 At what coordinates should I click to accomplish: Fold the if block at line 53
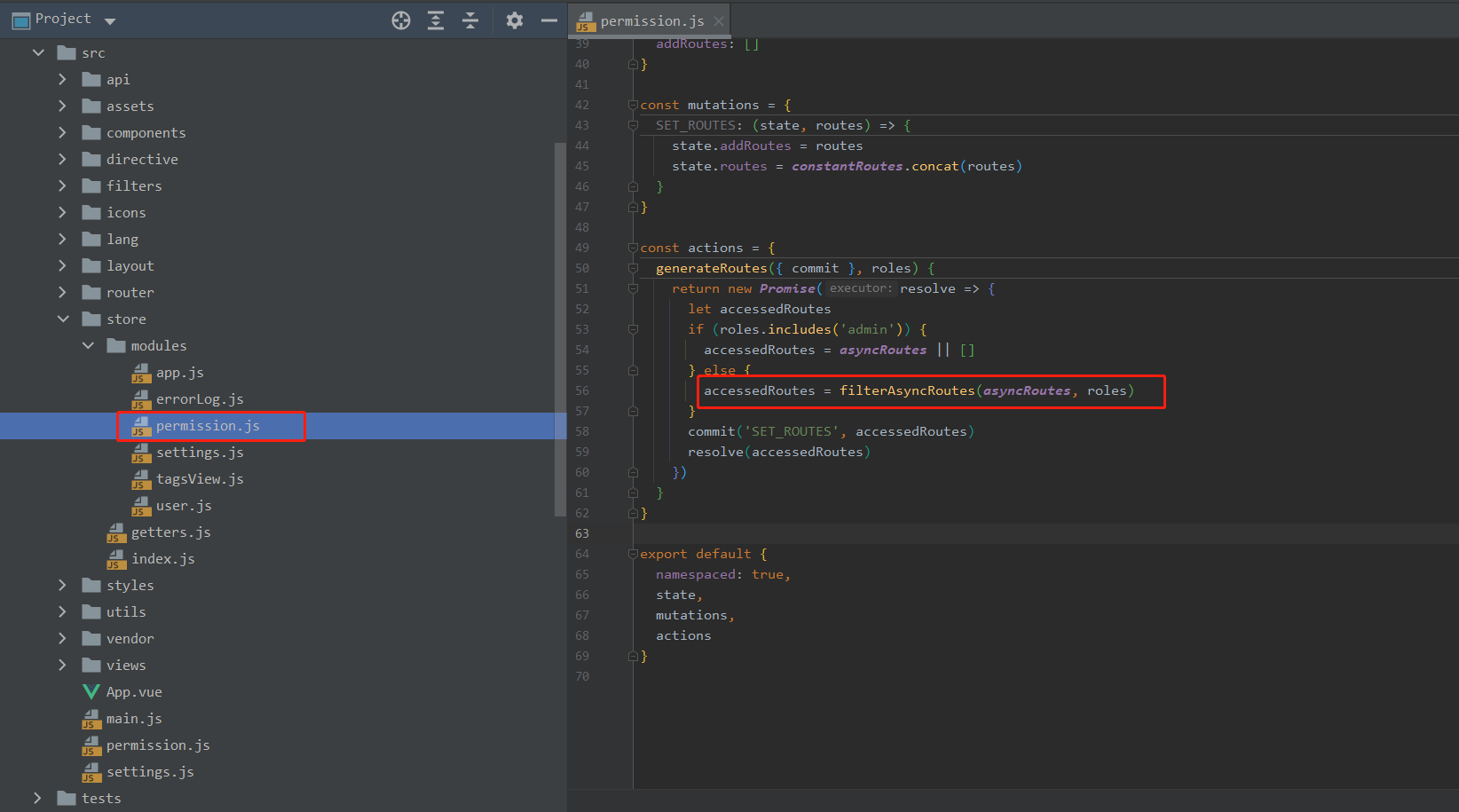(x=633, y=329)
